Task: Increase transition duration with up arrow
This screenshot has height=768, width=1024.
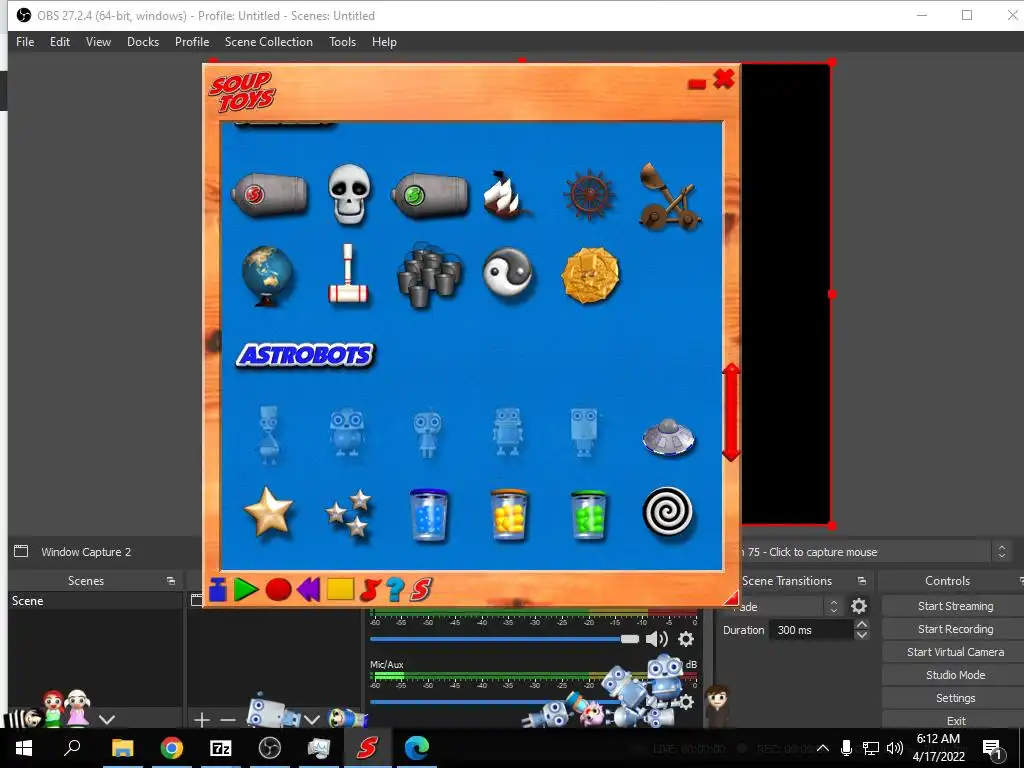Action: 861,625
